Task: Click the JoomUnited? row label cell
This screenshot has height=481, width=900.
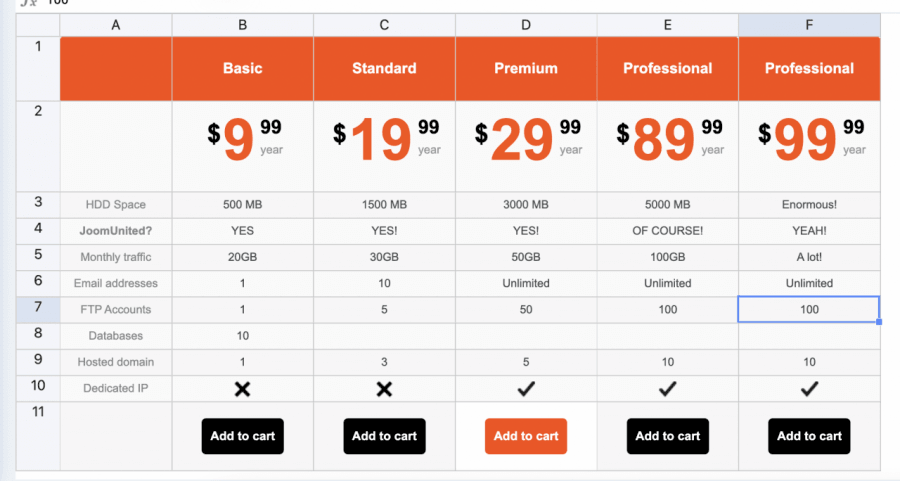Action: click(x=116, y=231)
